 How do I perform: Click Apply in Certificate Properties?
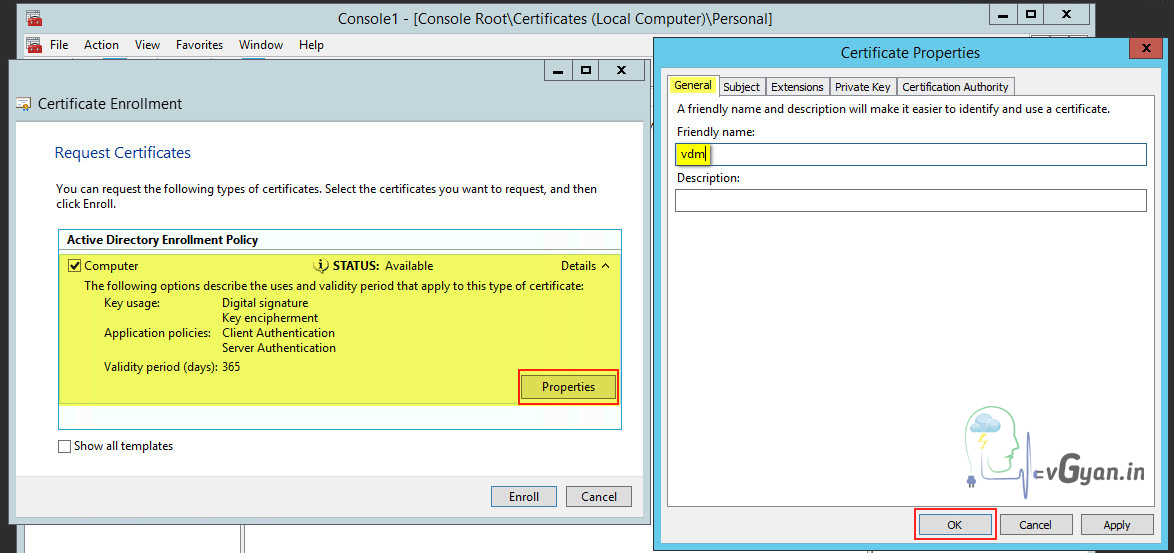coord(1116,525)
